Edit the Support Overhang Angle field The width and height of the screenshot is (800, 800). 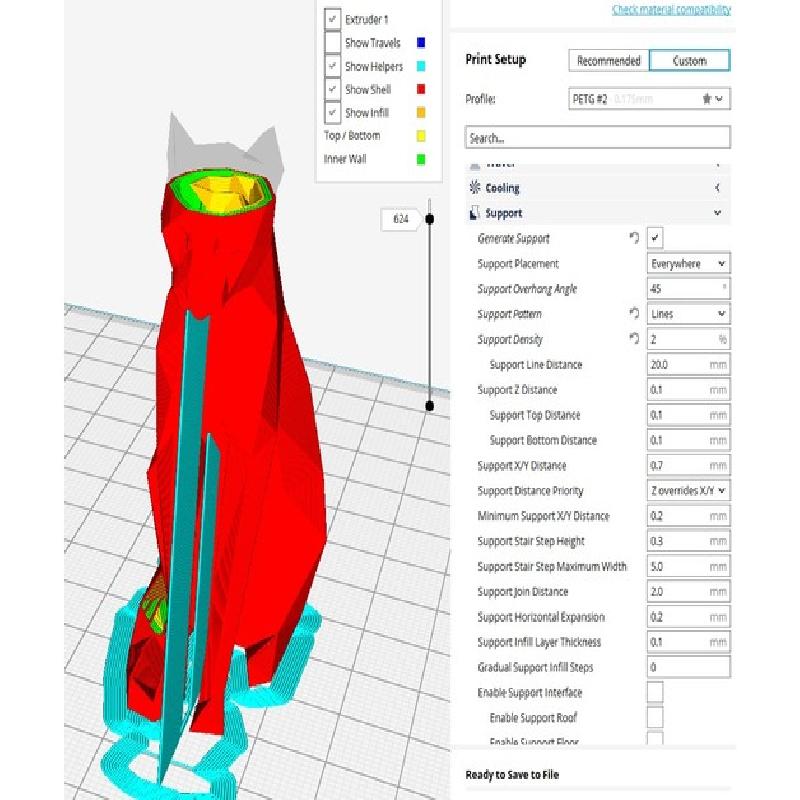coord(688,288)
